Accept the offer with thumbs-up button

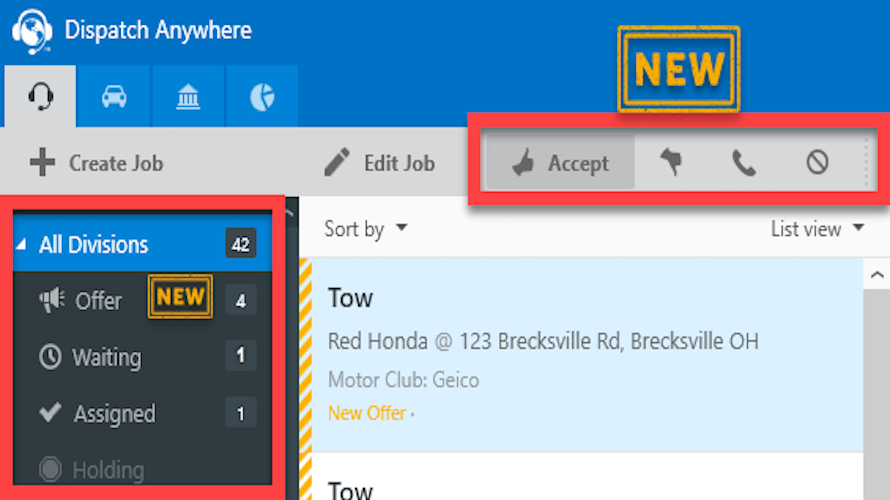[560, 163]
